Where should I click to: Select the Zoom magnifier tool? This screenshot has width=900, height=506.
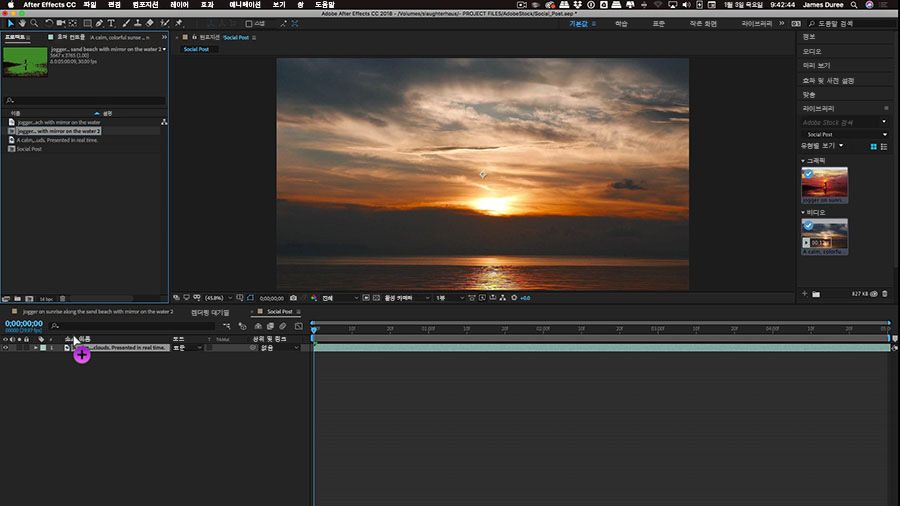(x=34, y=24)
